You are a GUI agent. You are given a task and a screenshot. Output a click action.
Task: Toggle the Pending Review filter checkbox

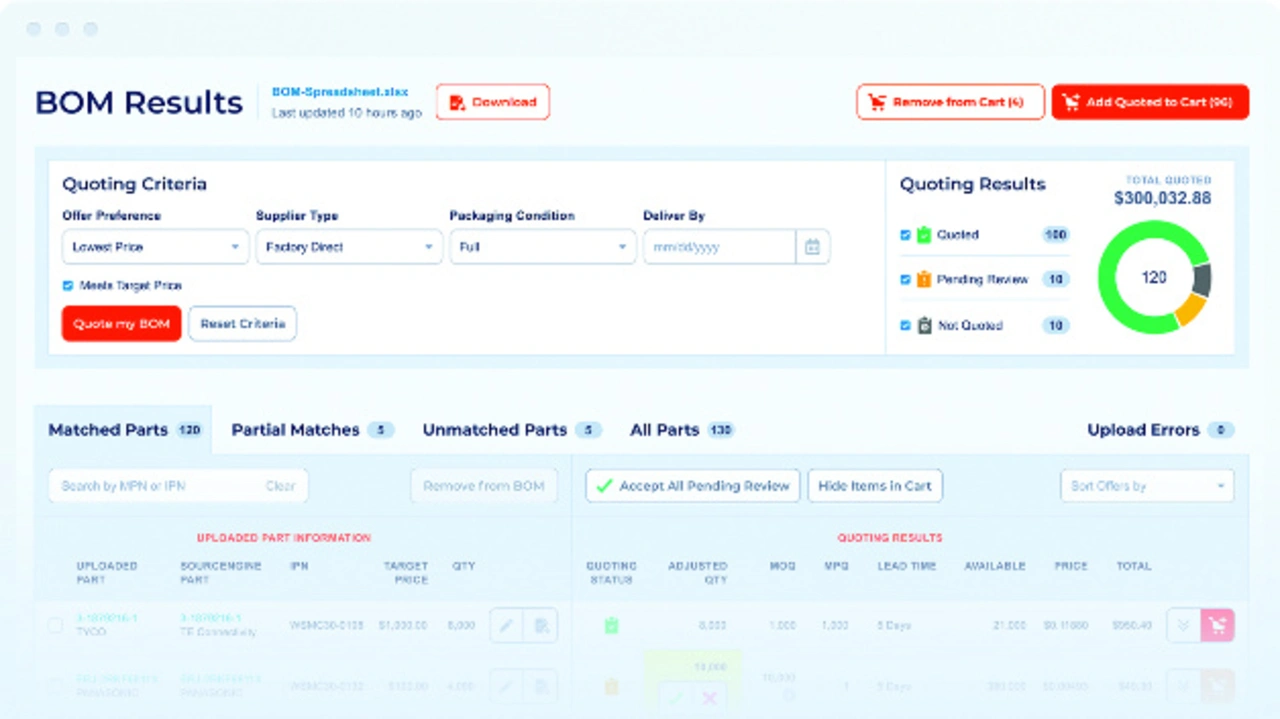[905, 280]
